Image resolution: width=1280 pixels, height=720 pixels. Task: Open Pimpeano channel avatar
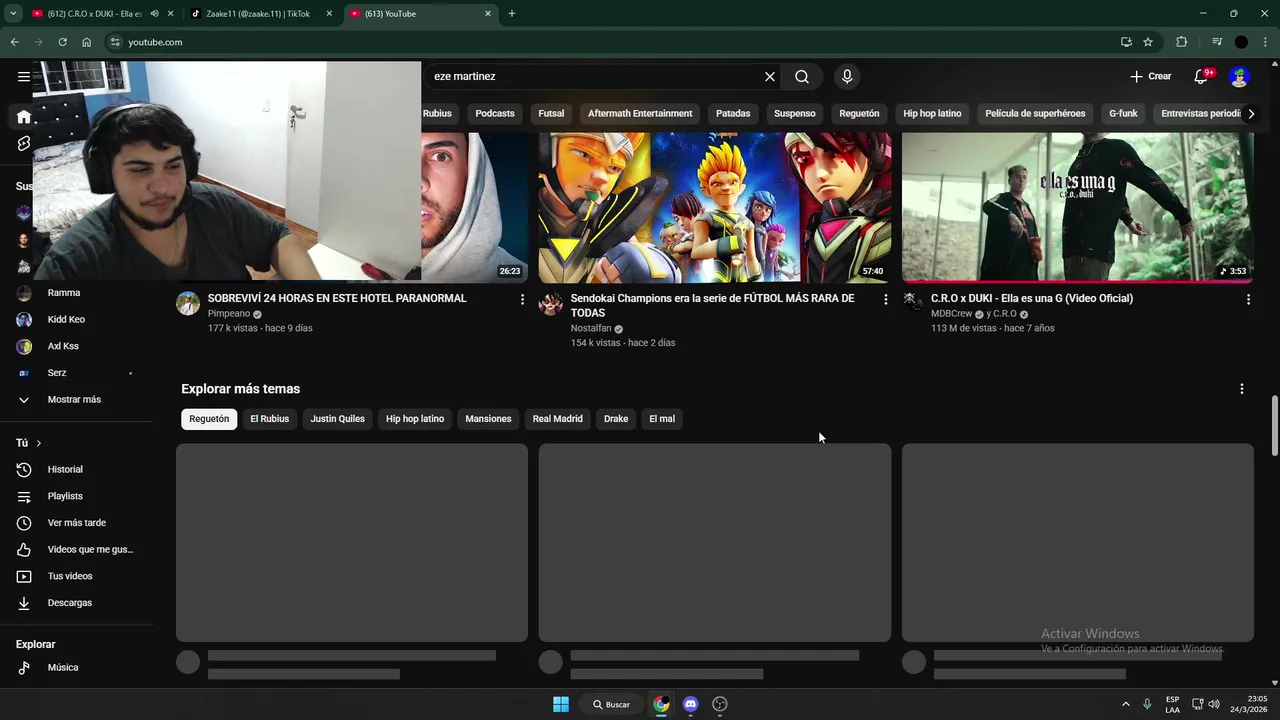tap(188, 304)
